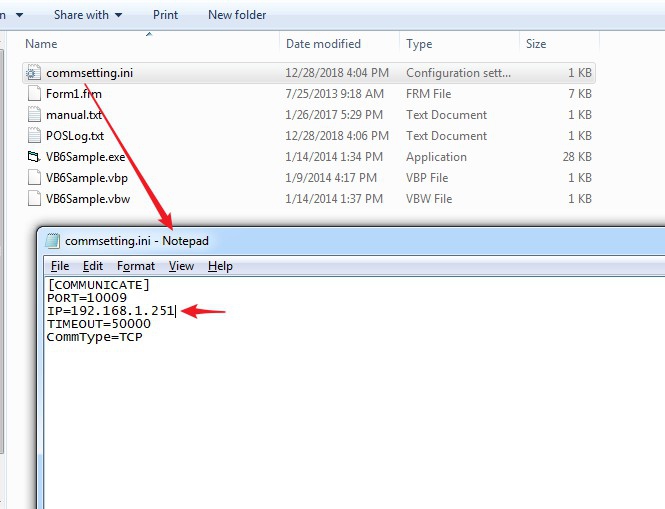Click the Notepad title bar icon

pyautogui.click(x=53, y=241)
